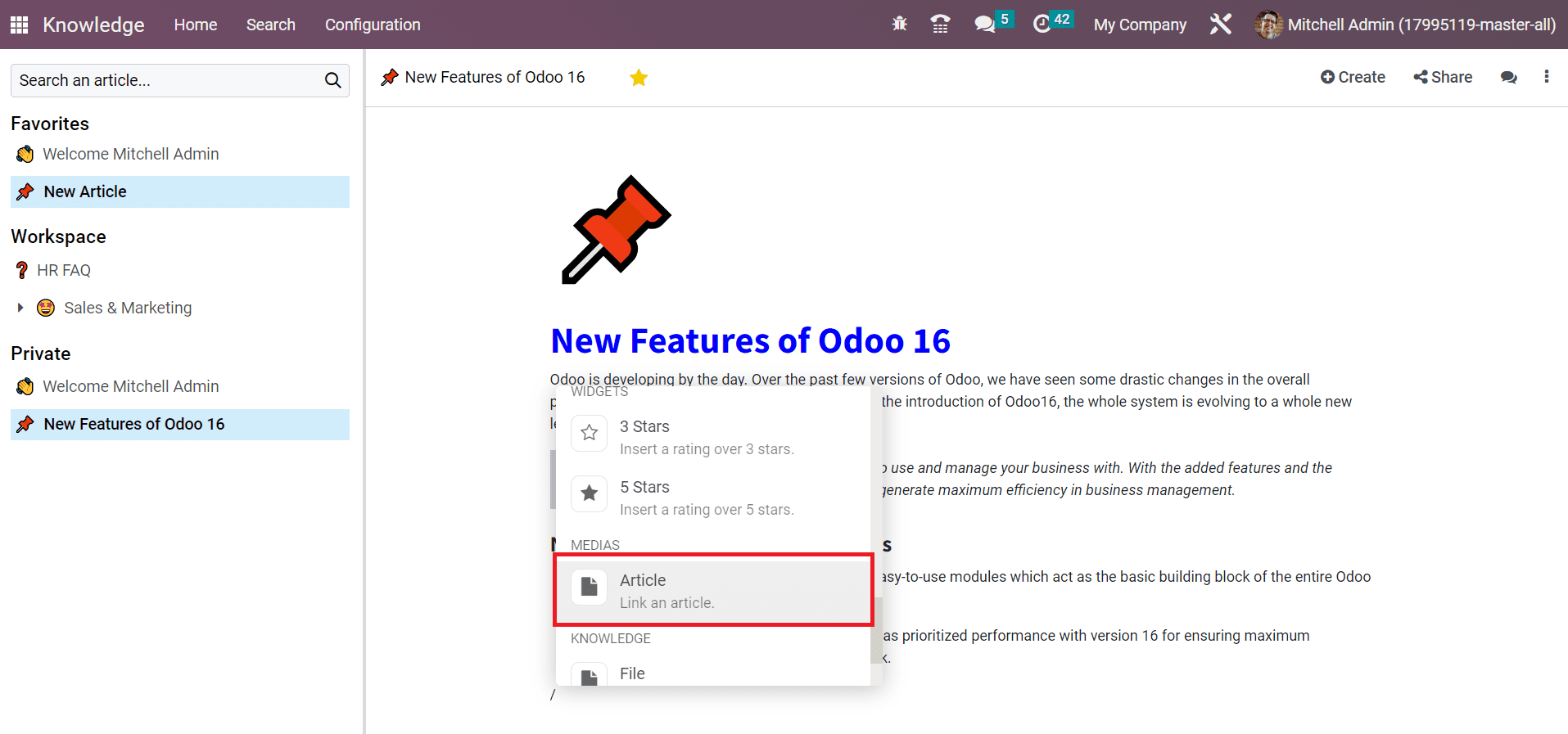Toggle the yellow favorite star
Screen dimensions: 1568x734
tap(639, 78)
